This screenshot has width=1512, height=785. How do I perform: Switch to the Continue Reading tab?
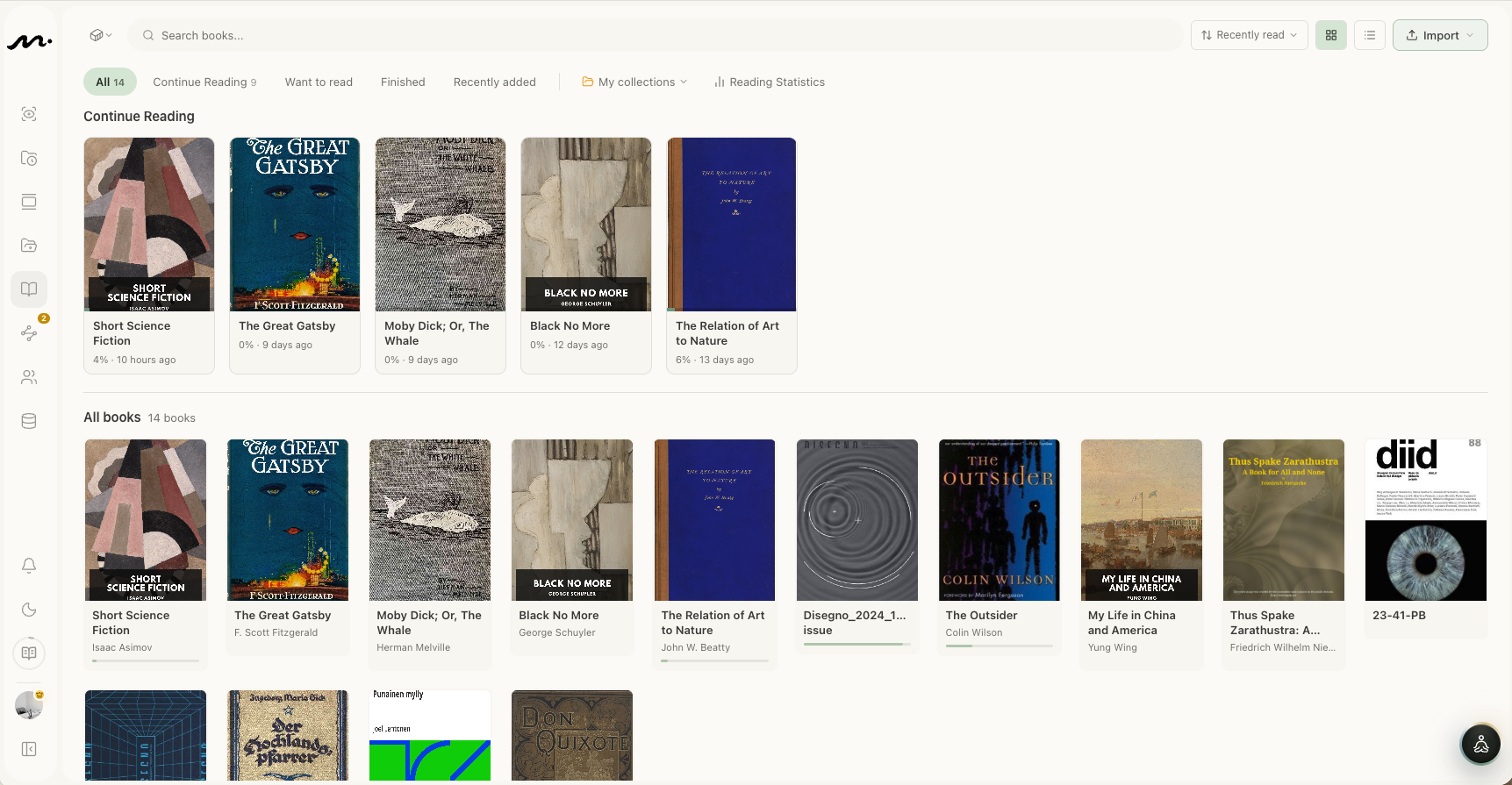click(x=204, y=82)
